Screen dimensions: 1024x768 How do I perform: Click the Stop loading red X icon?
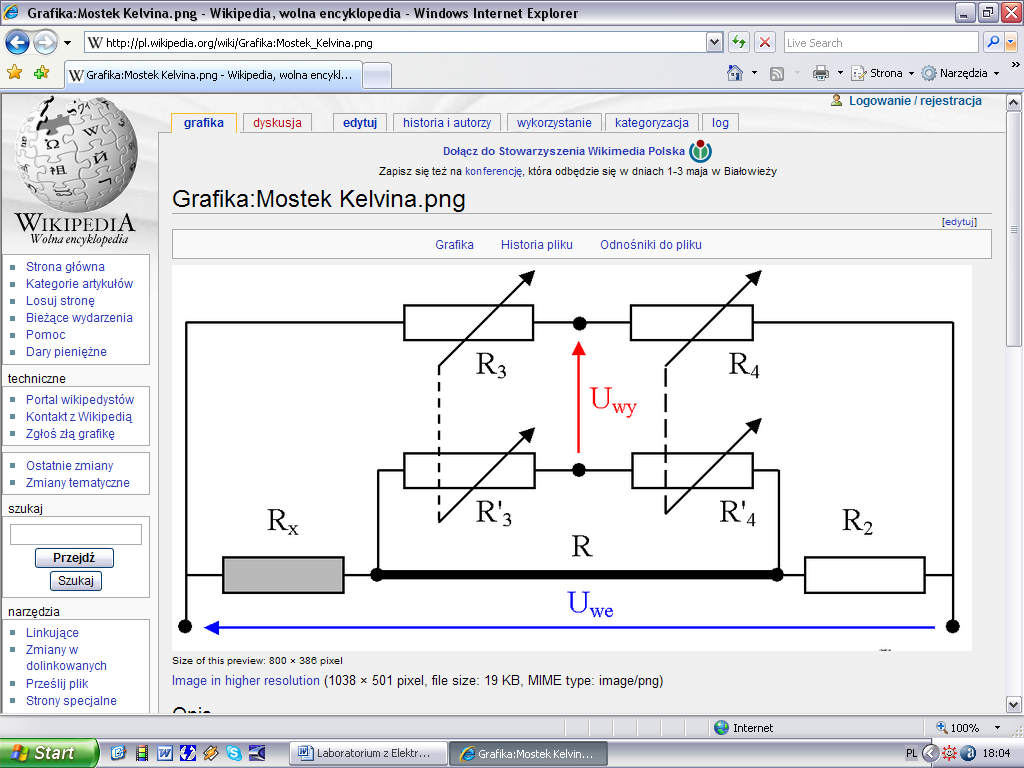pos(765,43)
